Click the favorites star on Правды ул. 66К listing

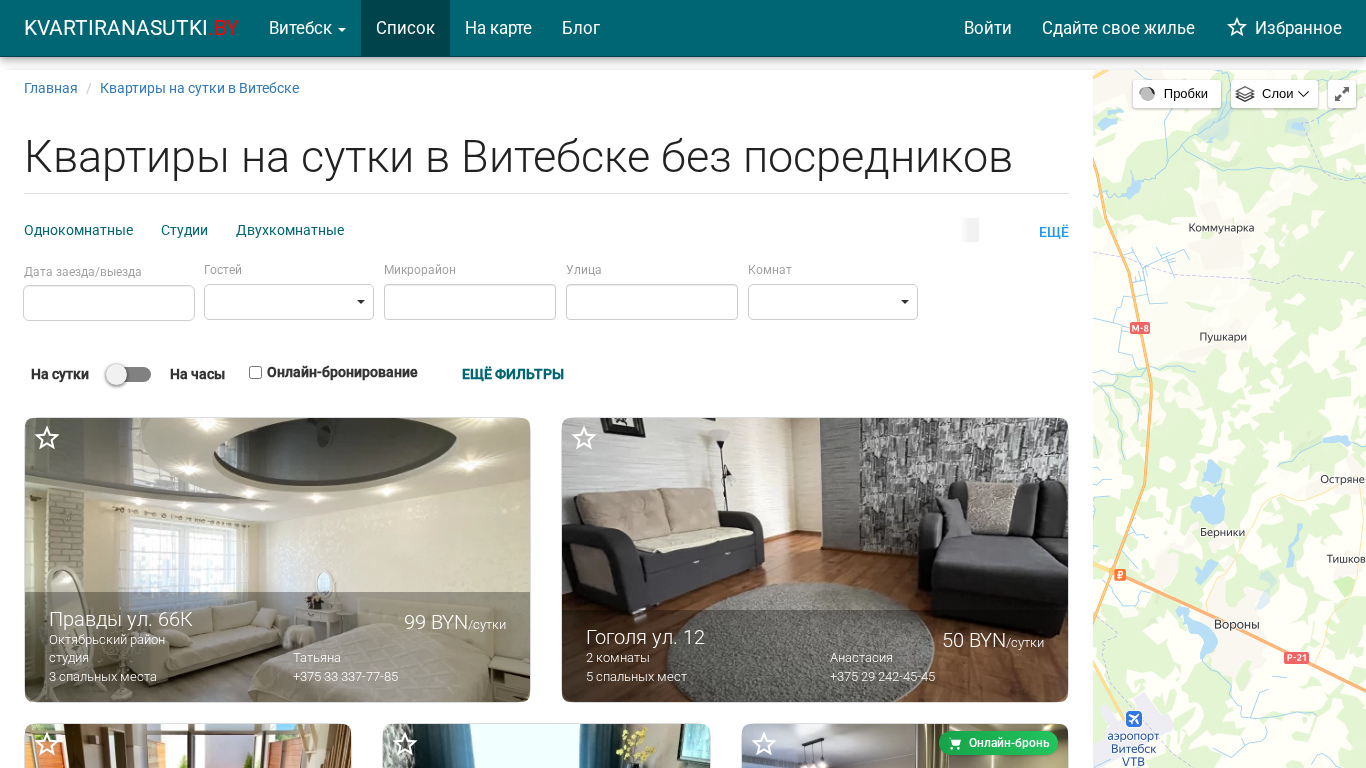(47, 438)
